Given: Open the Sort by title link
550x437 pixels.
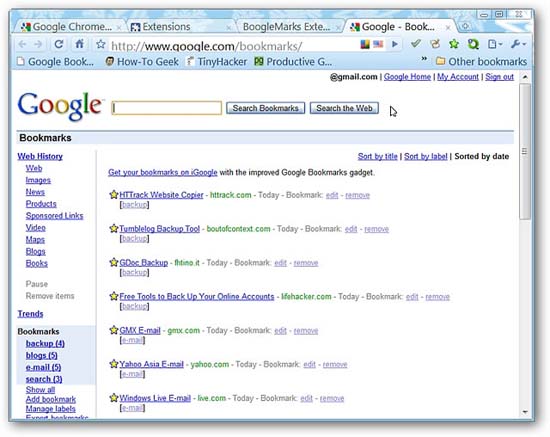Looking at the screenshot, I should [377, 156].
